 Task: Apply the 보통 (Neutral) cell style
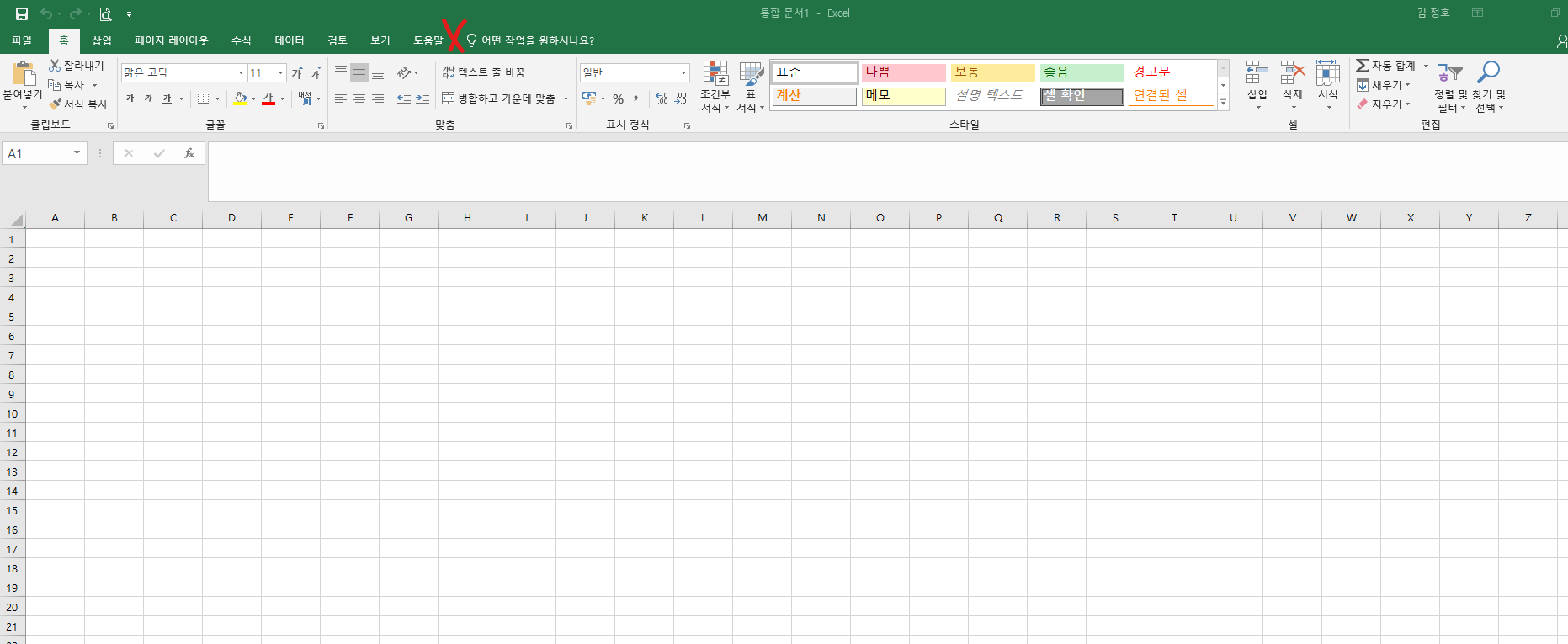click(x=992, y=72)
